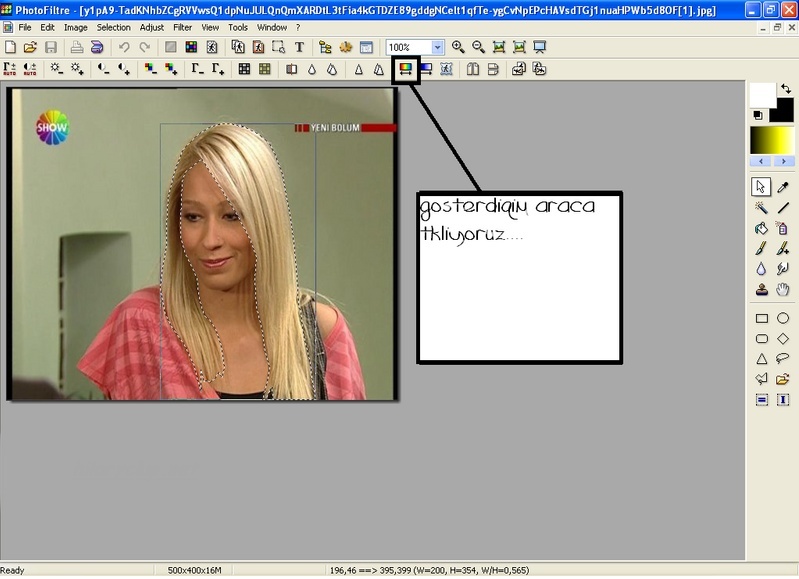
Task: Undo the last action
Action: pos(124,47)
